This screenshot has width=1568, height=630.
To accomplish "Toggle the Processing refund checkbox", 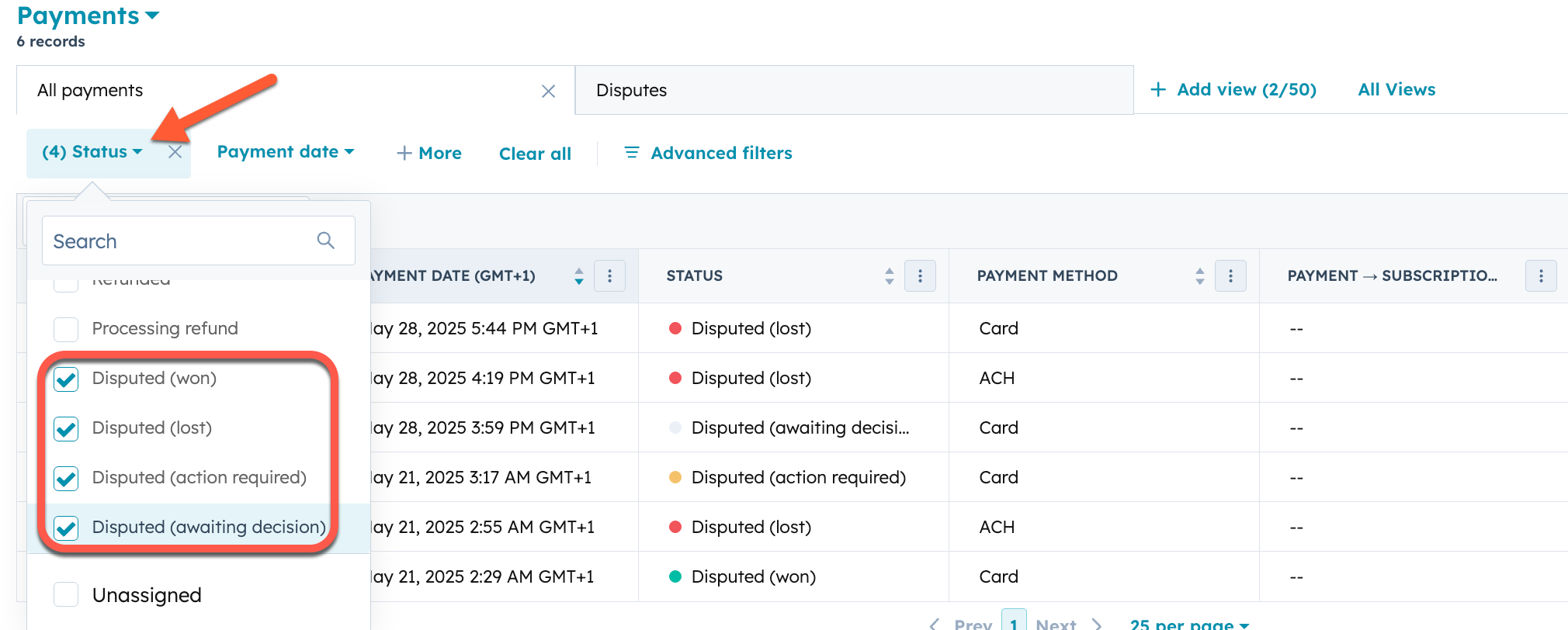I will [66, 329].
